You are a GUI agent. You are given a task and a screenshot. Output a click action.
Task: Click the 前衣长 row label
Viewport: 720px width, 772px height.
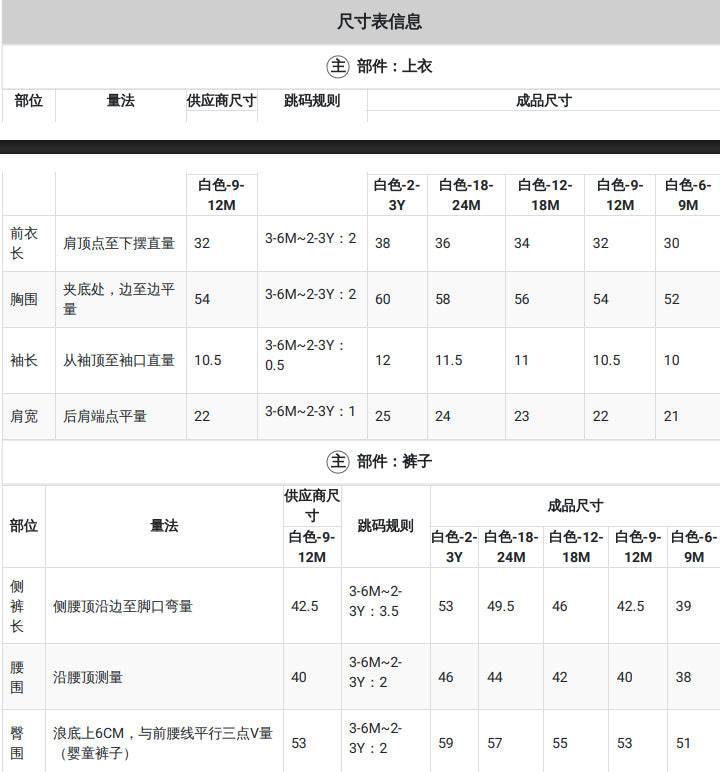pos(24,243)
